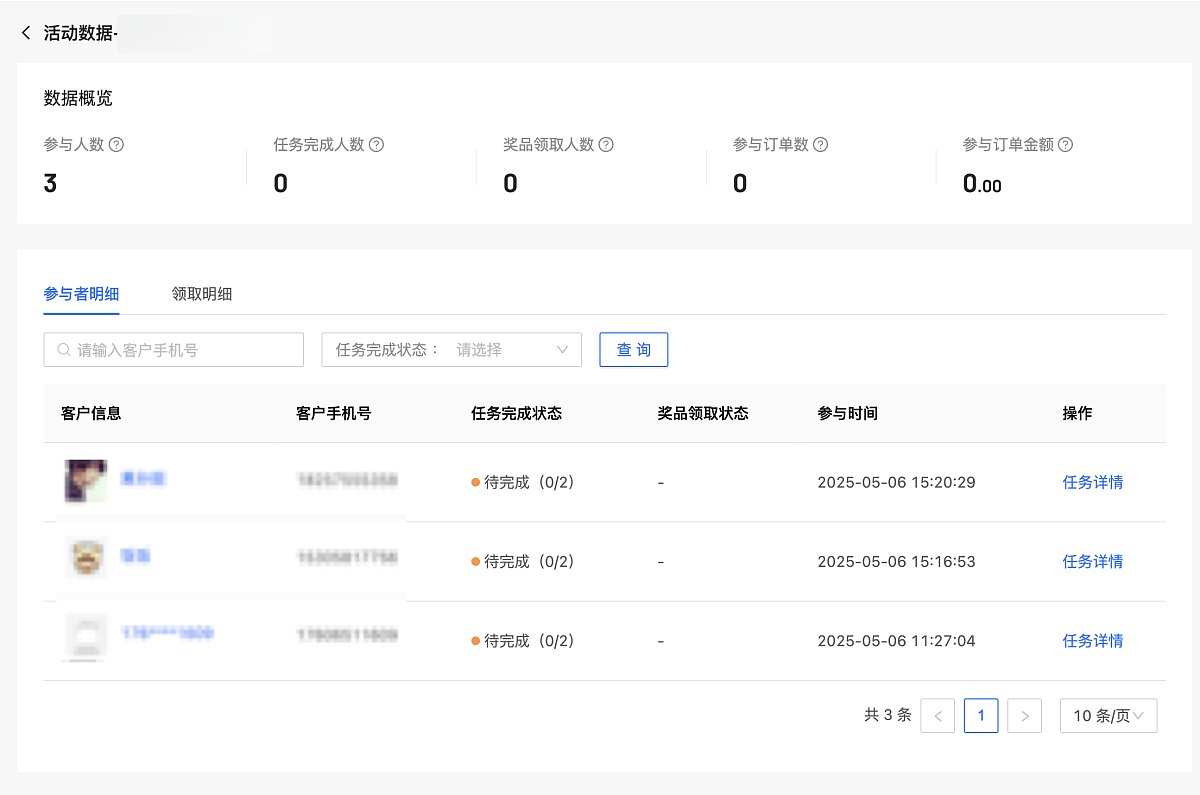Click 待完成（0/2）status in 15:20:29 row
The width and height of the screenshot is (1200, 795).
523,482
